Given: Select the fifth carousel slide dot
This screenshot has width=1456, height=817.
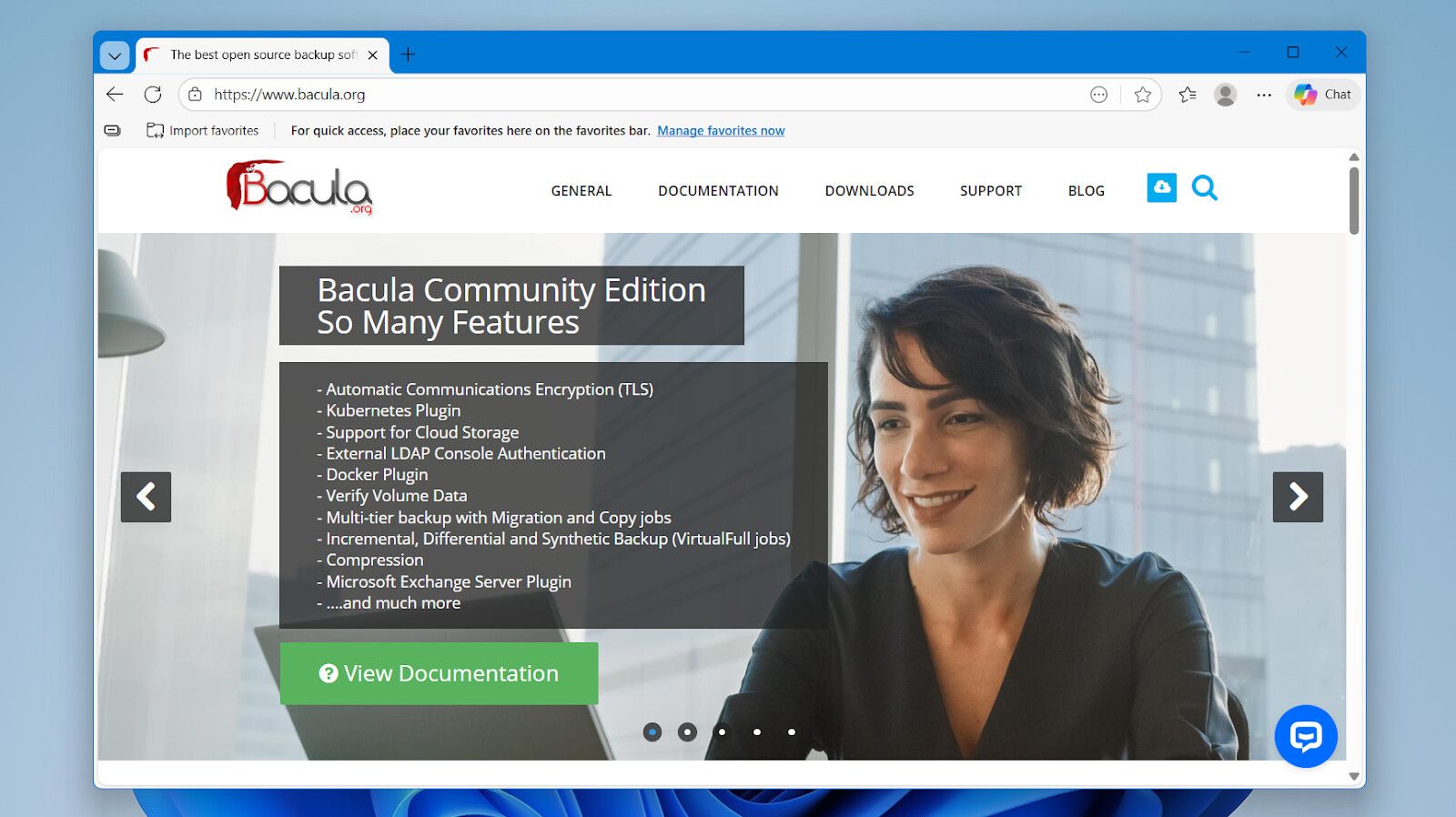Looking at the screenshot, I should point(792,731).
